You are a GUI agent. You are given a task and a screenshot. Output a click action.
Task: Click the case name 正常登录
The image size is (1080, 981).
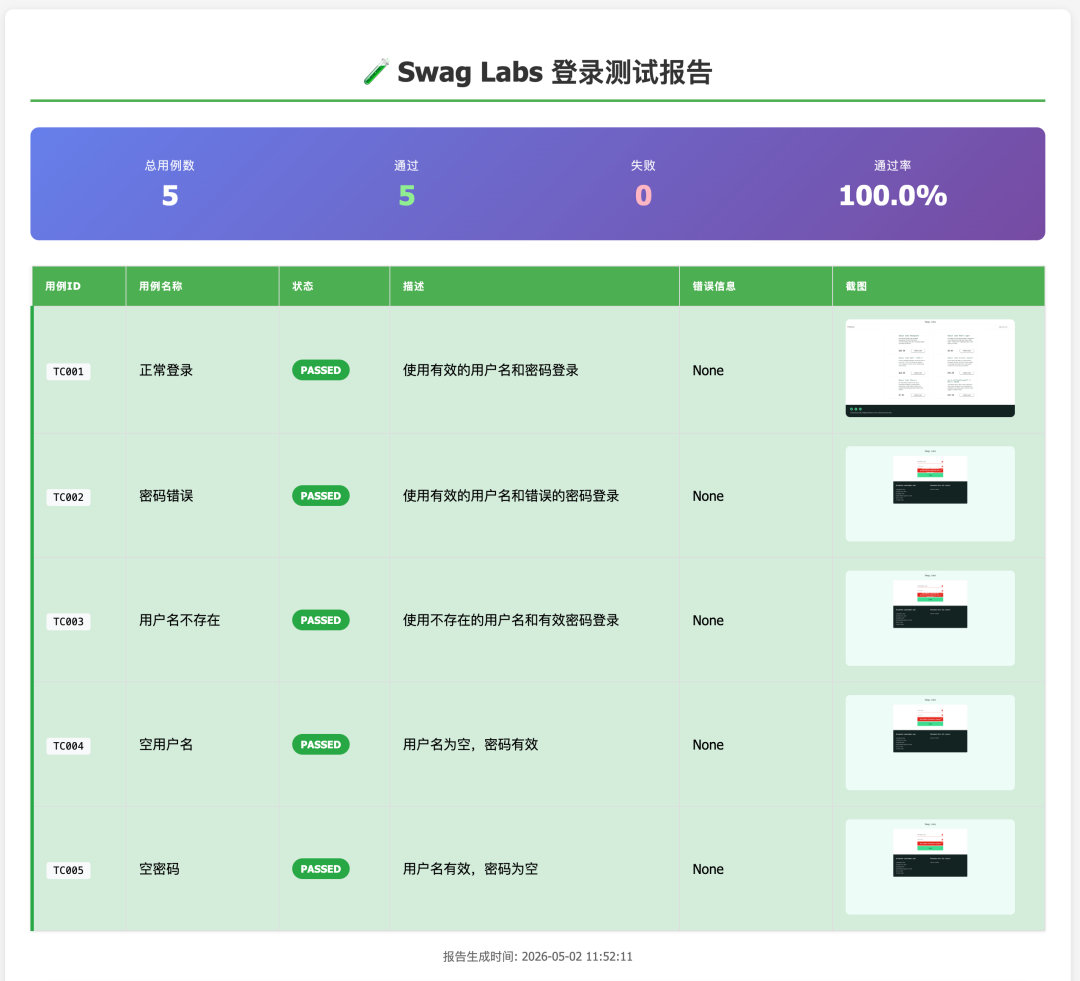pyautogui.click(x=166, y=370)
